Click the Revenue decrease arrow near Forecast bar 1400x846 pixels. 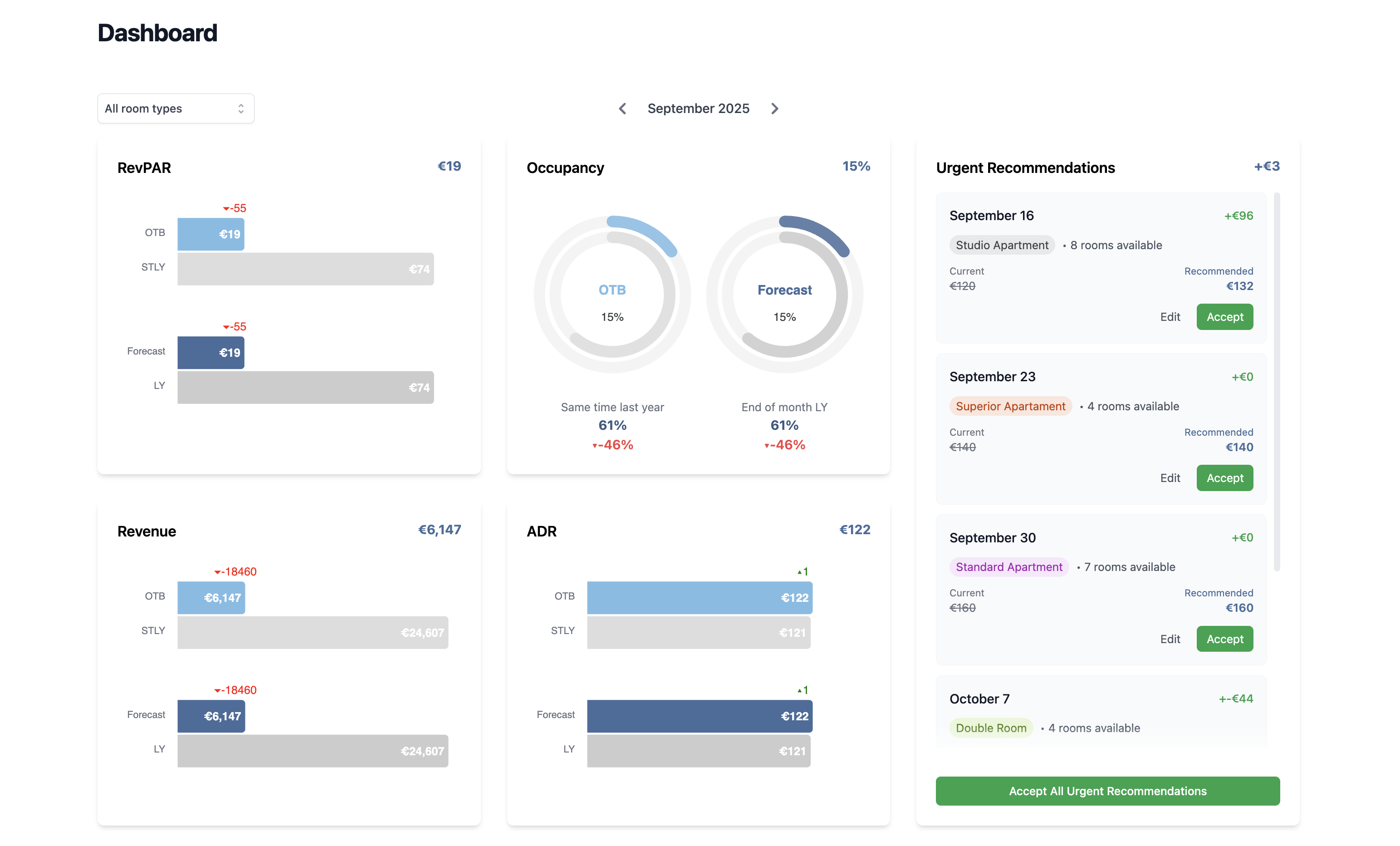tap(218, 690)
